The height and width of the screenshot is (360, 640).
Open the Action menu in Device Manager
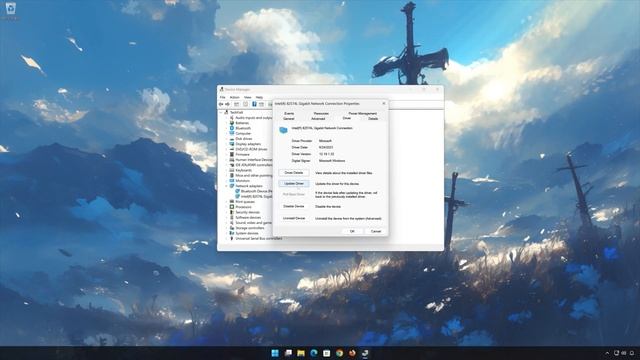[234, 98]
